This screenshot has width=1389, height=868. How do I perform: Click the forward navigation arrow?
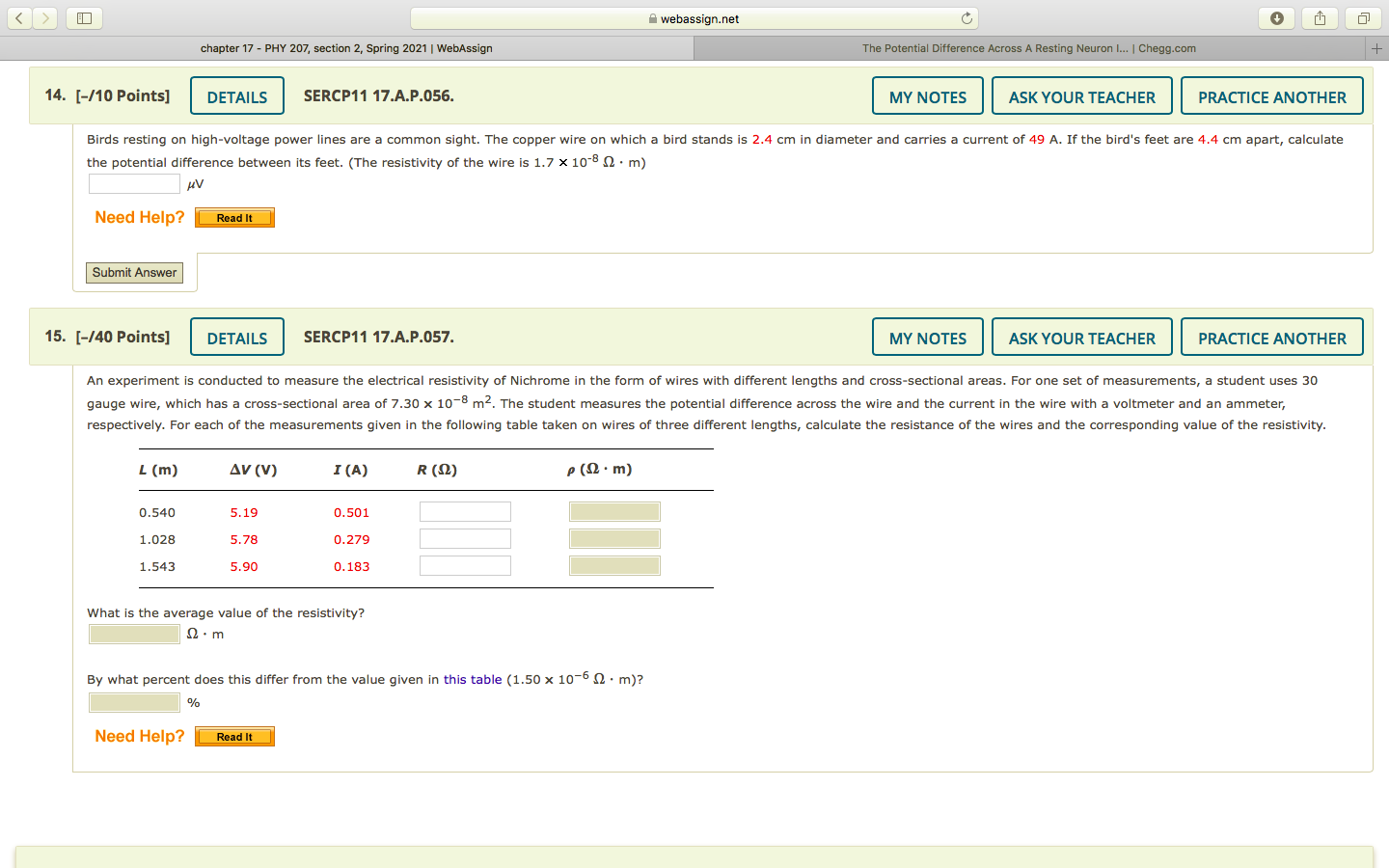pos(44,17)
